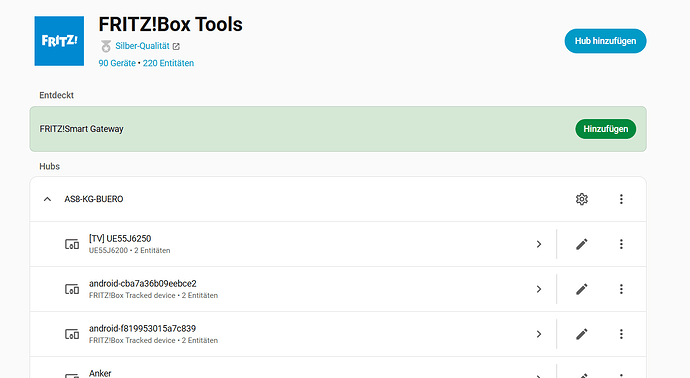The image size is (690, 378).
Task: Open three-dot menu for [TV] UE55J6250
Action: click(x=621, y=244)
